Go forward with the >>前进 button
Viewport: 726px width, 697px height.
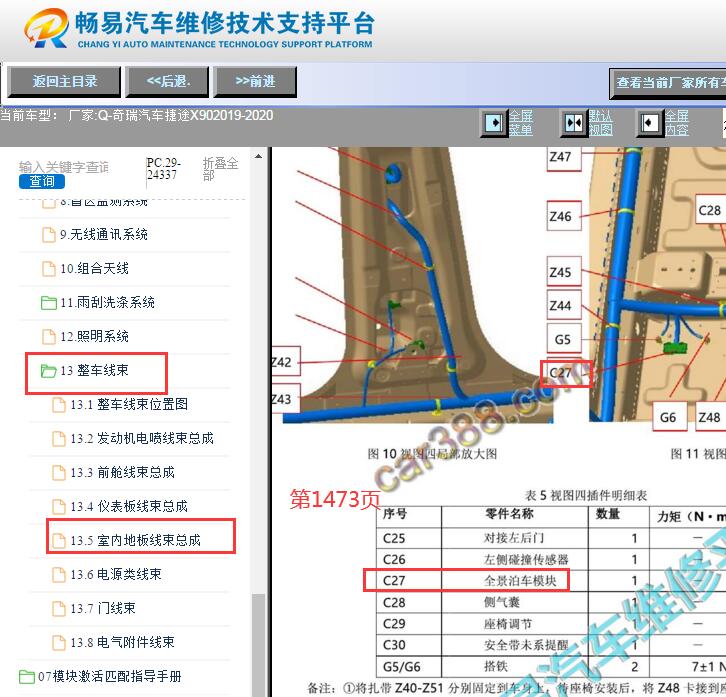pyautogui.click(x=255, y=82)
